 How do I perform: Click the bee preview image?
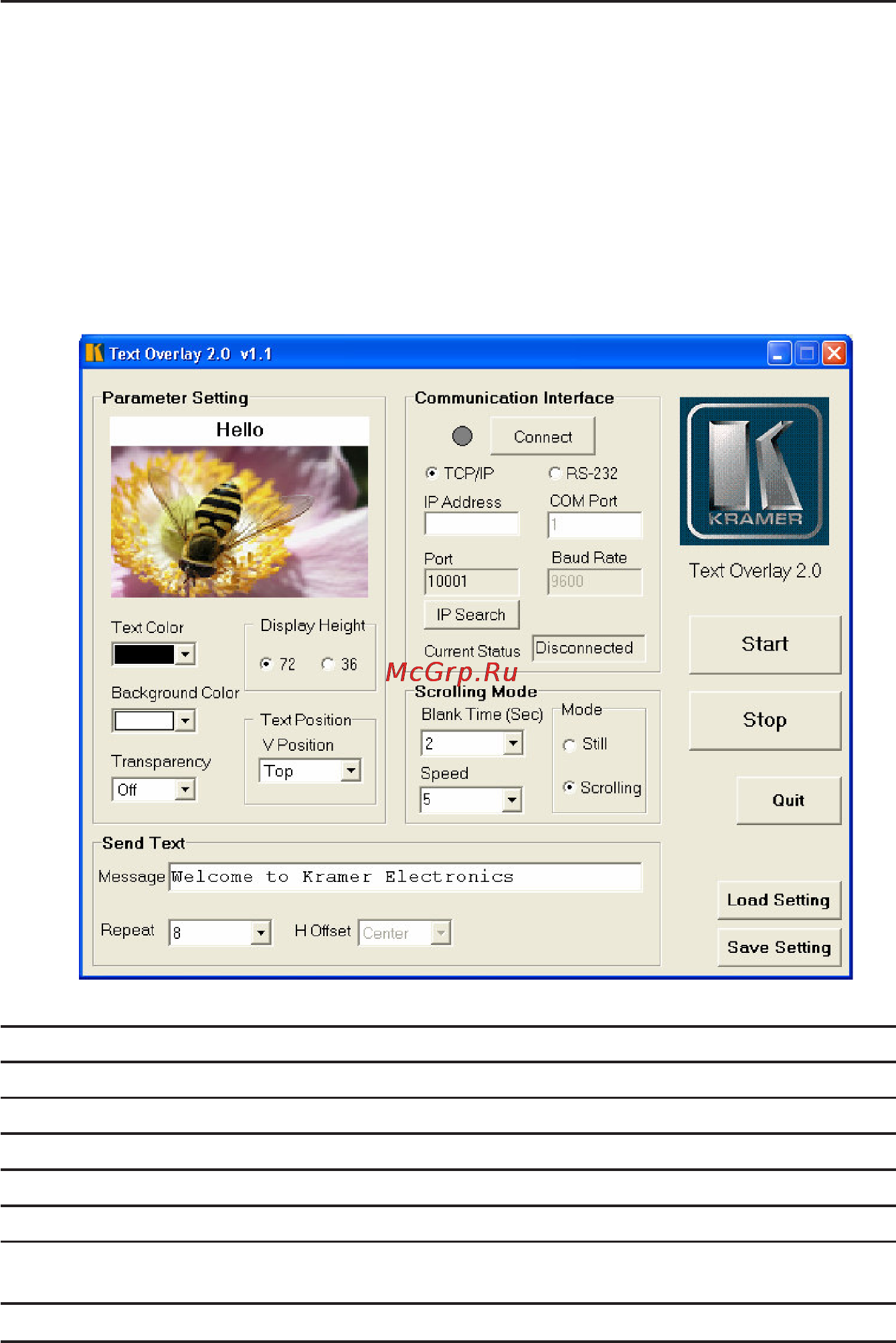tap(240, 521)
